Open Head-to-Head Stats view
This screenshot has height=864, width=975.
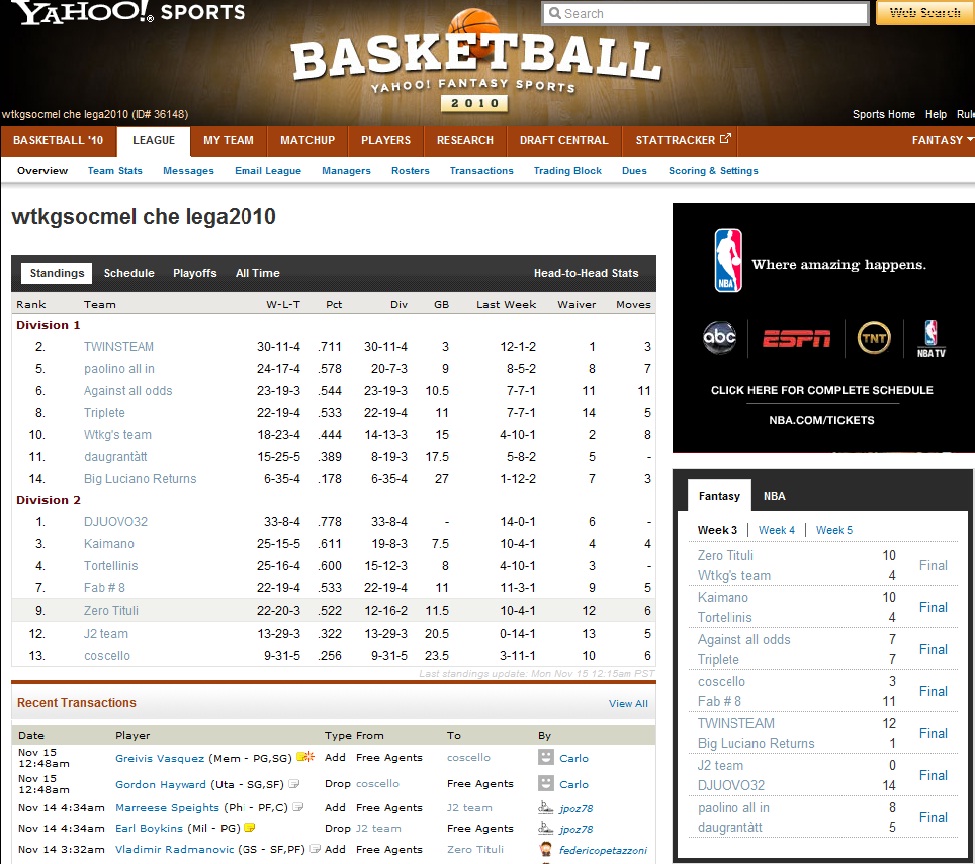(586, 273)
